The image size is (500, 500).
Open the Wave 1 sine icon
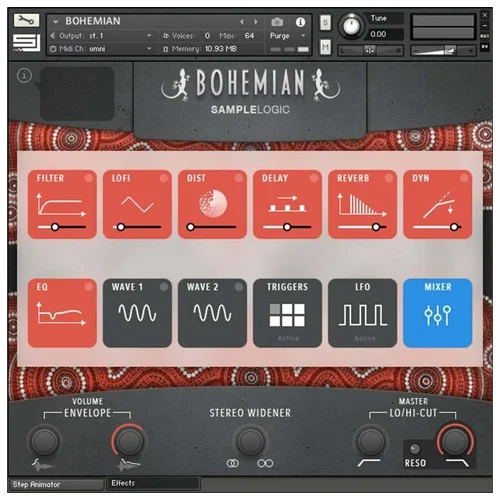[x=137, y=313]
